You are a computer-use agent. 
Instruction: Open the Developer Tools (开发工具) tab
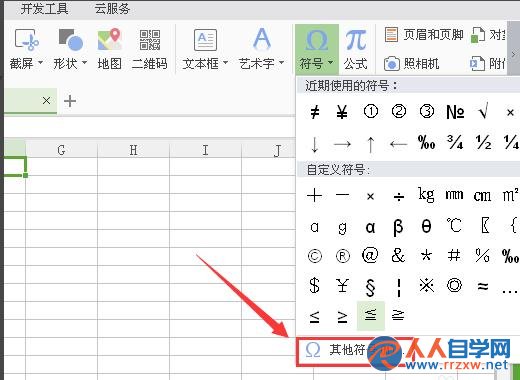tap(44, 9)
